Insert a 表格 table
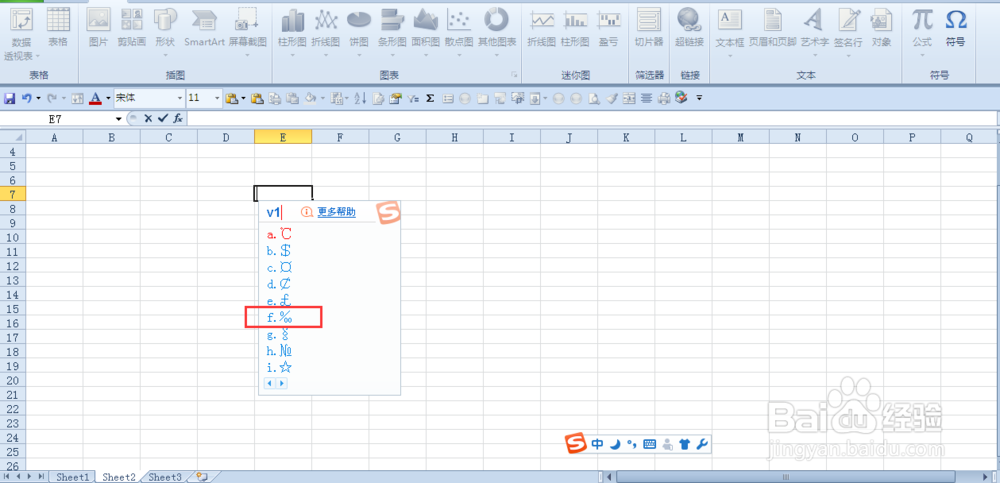The height and width of the screenshot is (483, 1000). click(58, 29)
